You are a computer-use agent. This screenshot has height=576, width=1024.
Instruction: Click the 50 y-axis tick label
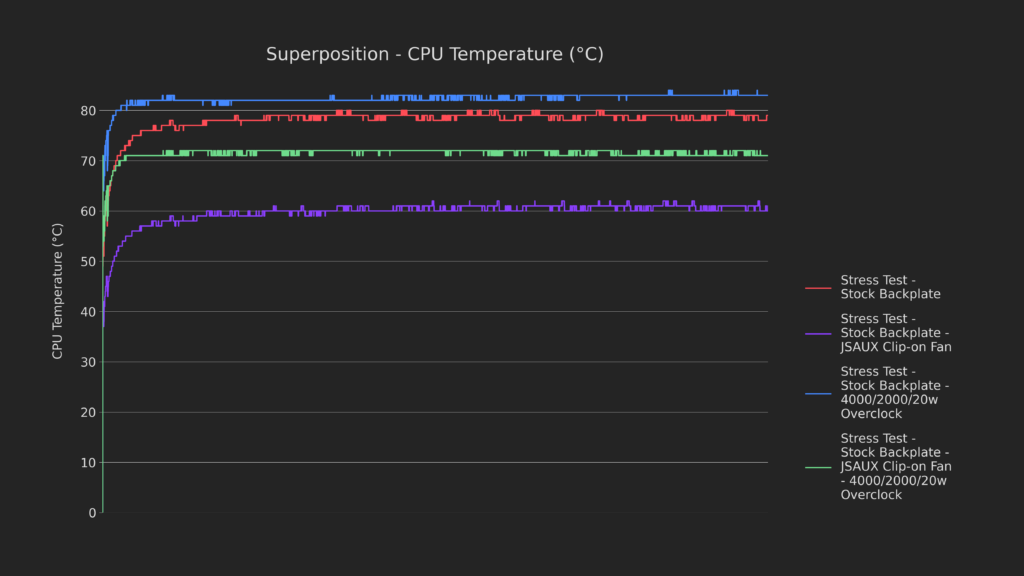89,262
